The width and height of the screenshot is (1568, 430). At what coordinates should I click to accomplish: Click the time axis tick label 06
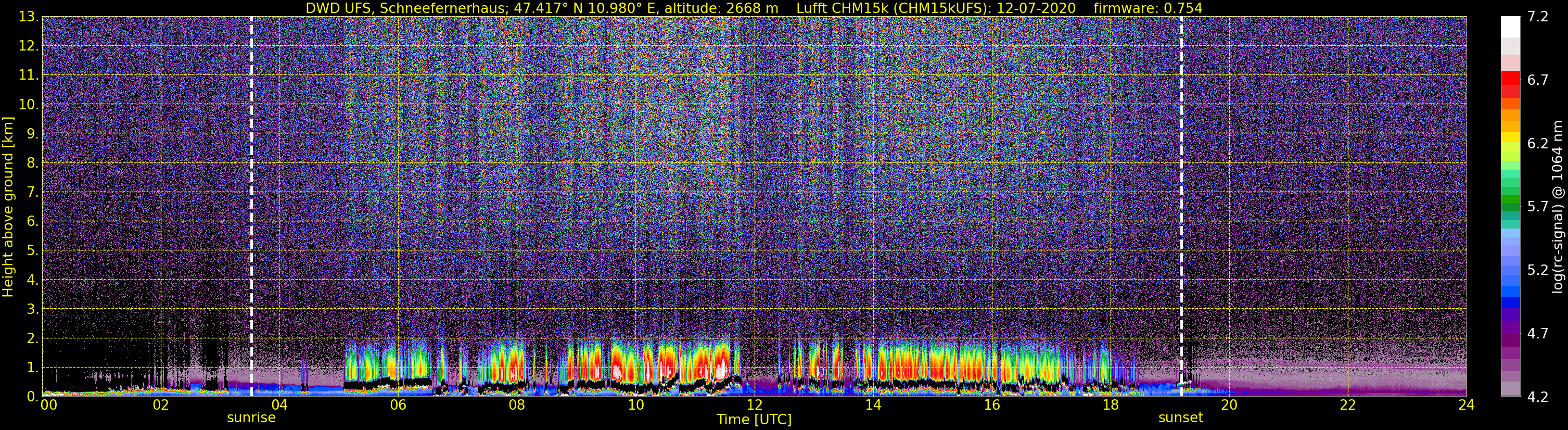click(398, 405)
